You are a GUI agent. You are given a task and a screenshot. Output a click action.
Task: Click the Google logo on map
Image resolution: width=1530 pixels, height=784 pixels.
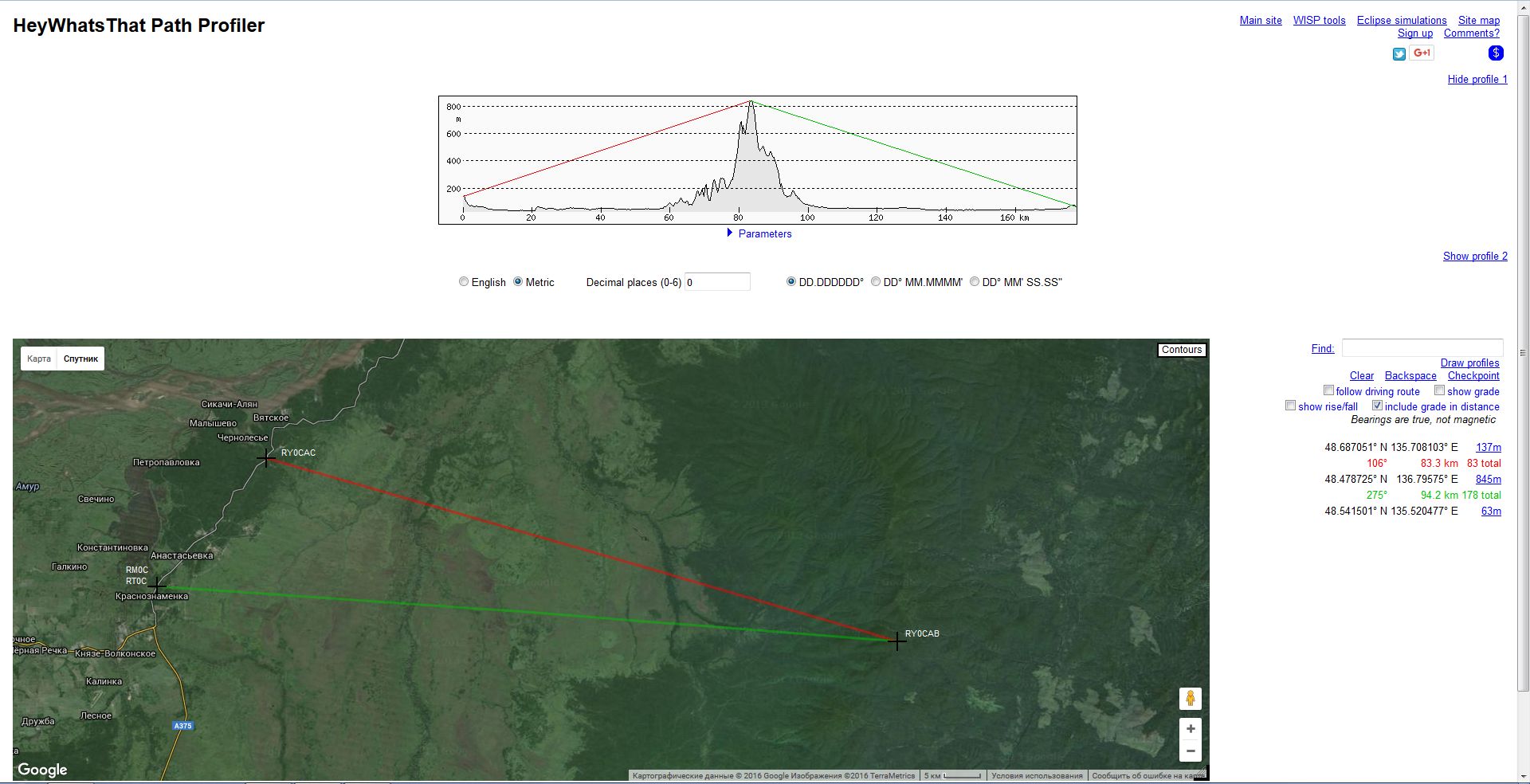pyautogui.click(x=42, y=770)
